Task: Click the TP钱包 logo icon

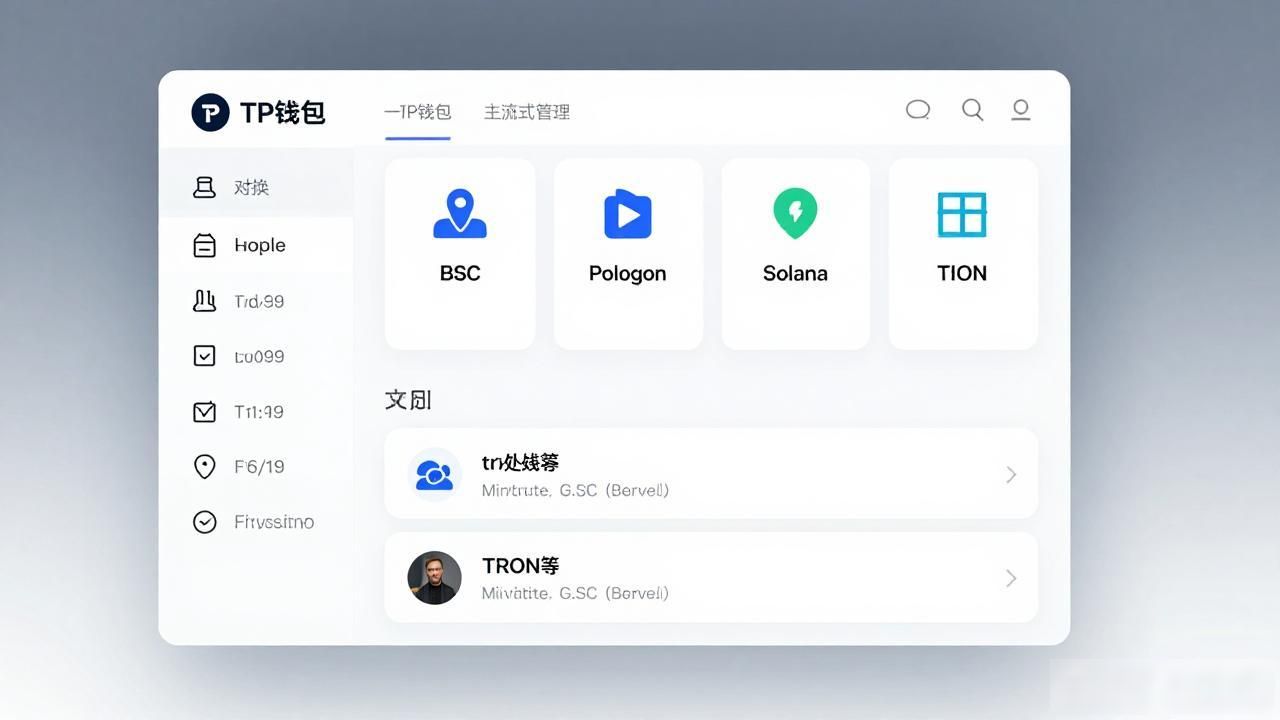Action: [210, 112]
